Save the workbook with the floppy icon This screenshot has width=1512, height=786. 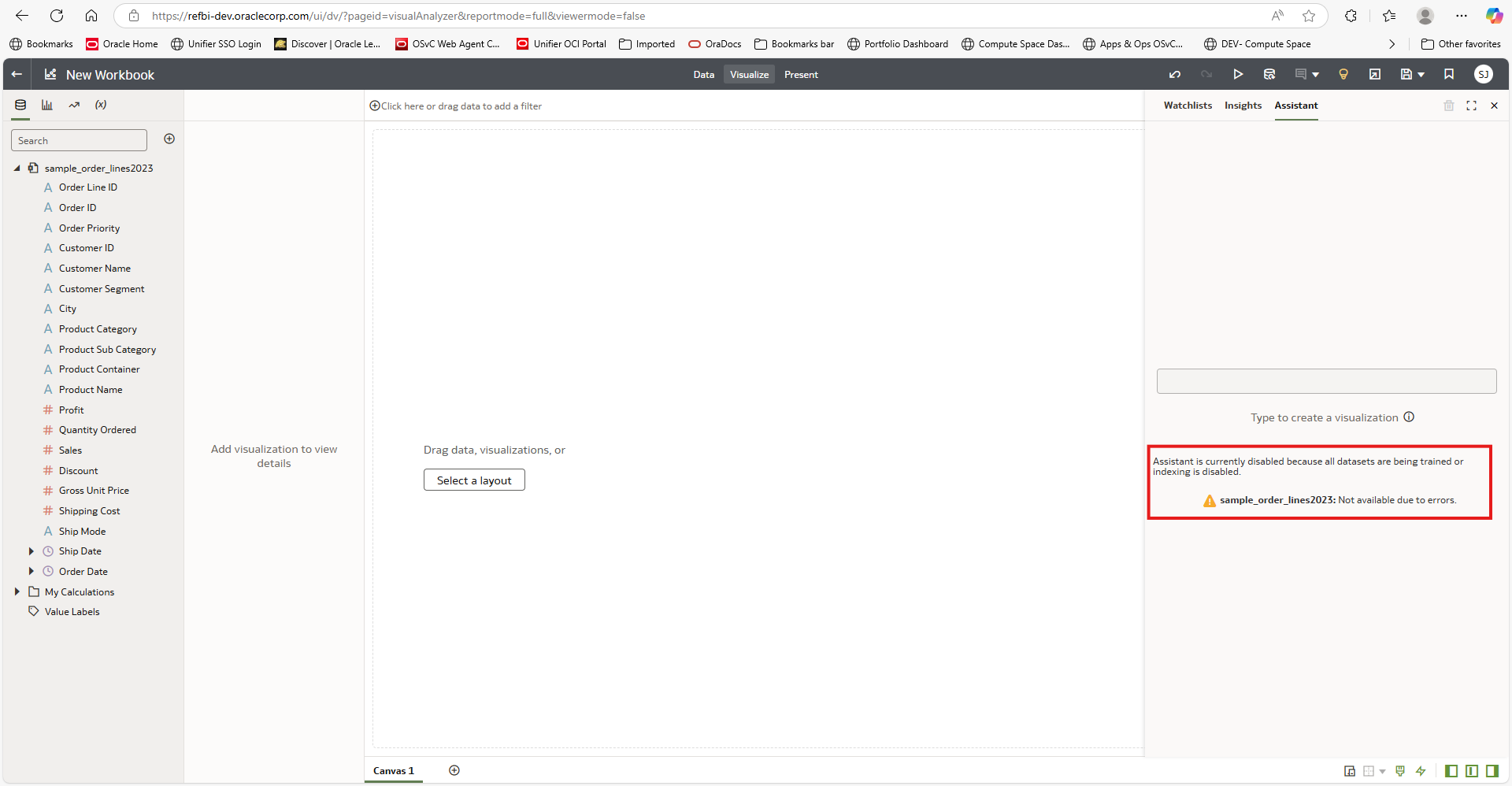click(1406, 74)
